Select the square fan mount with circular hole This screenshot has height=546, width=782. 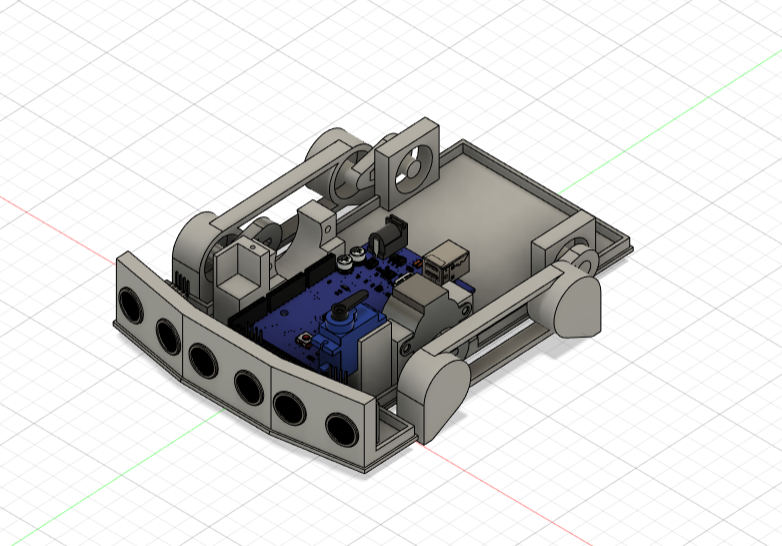coord(409,162)
